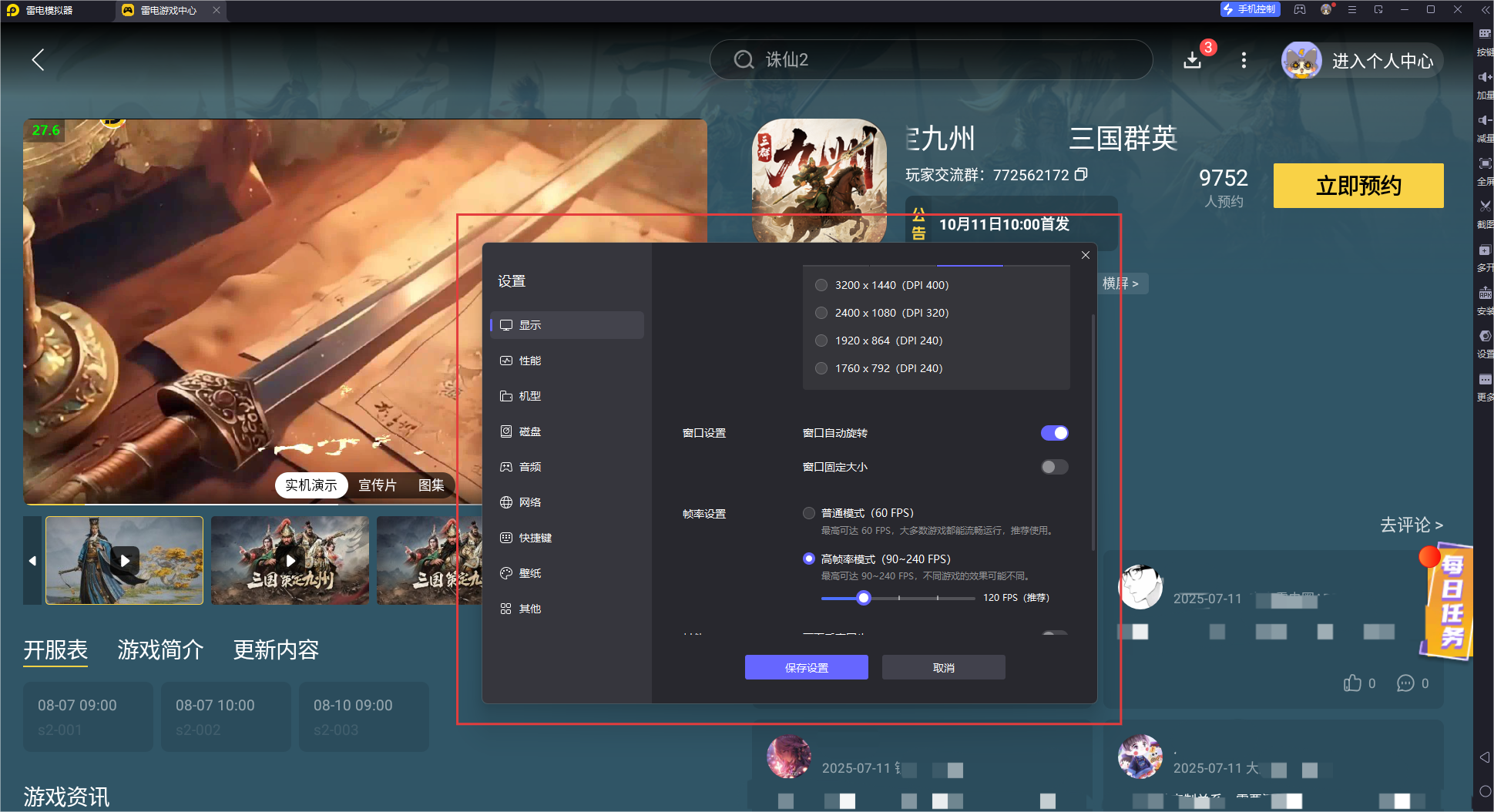
Task: Copy the player group number 772562172
Action: coord(1081,175)
